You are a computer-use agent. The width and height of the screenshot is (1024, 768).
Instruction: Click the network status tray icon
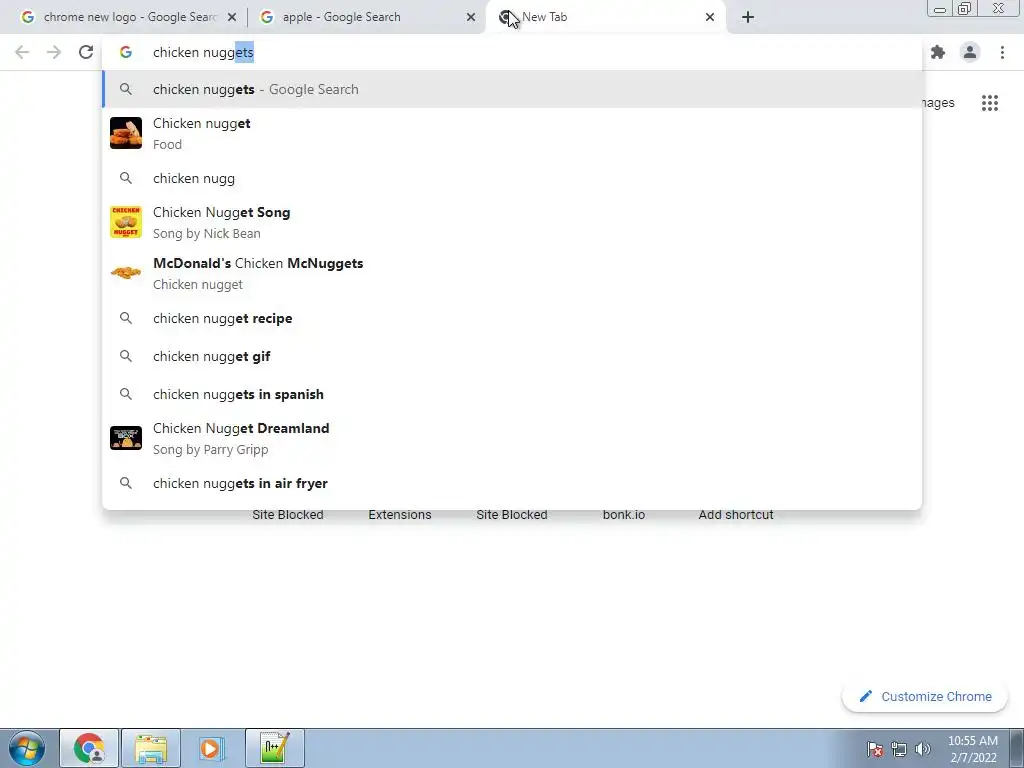[899, 749]
